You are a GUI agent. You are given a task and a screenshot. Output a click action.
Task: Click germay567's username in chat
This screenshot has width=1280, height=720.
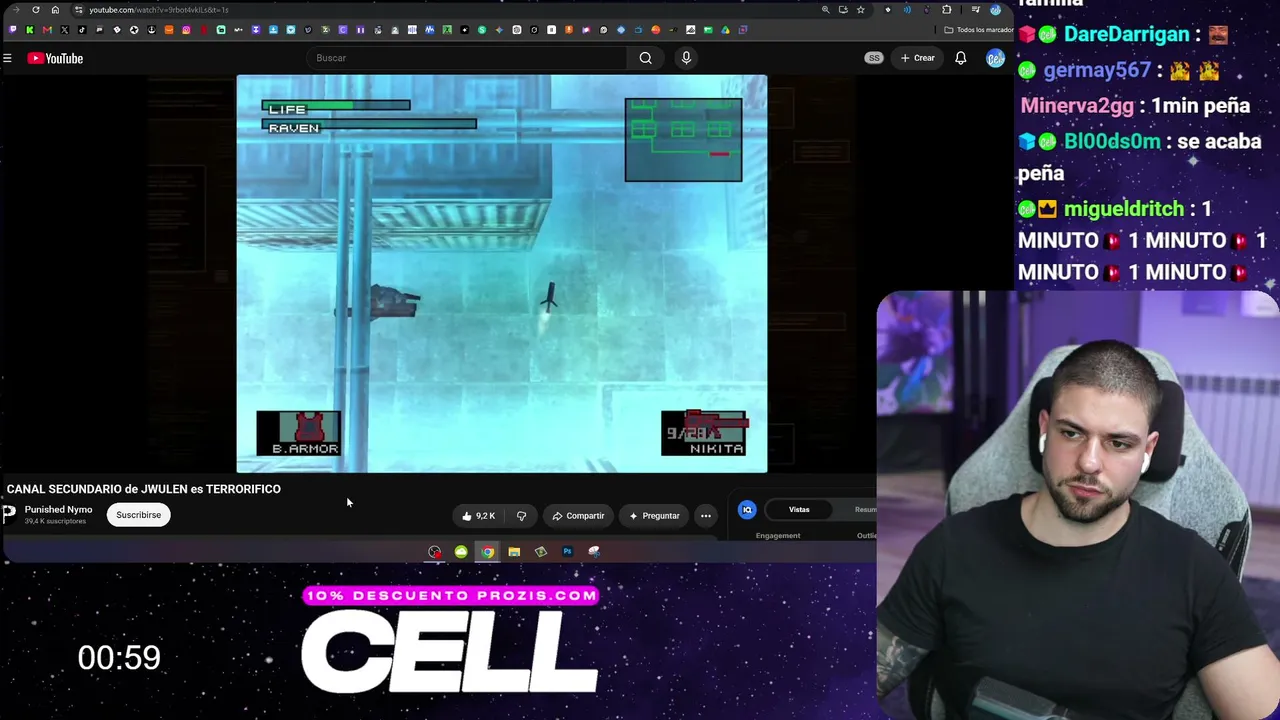tap(1097, 70)
